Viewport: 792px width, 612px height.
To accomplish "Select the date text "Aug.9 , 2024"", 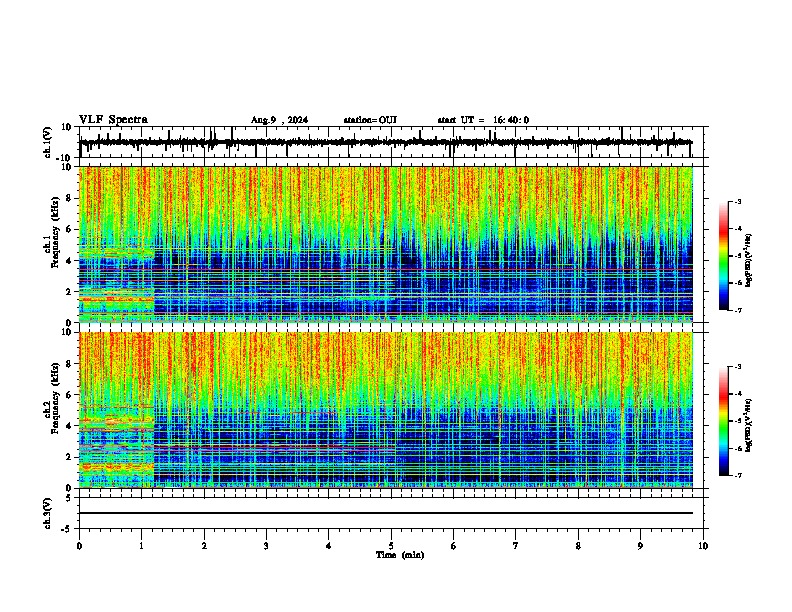I will (x=279, y=120).
